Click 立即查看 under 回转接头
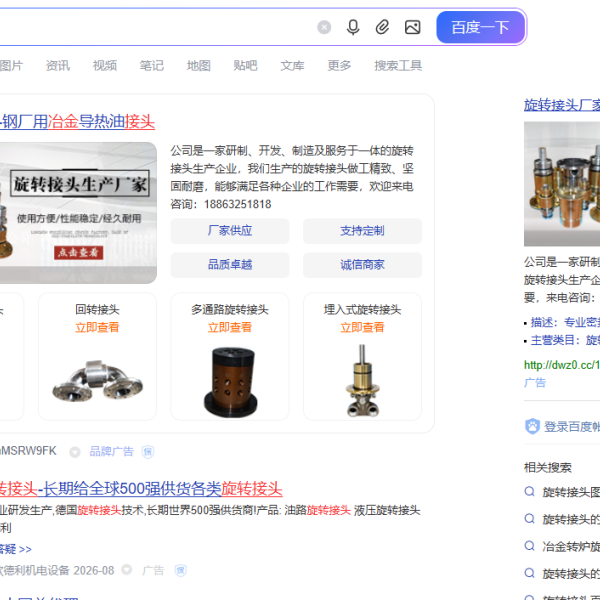This screenshot has height=600, width=600. [97, 328]
